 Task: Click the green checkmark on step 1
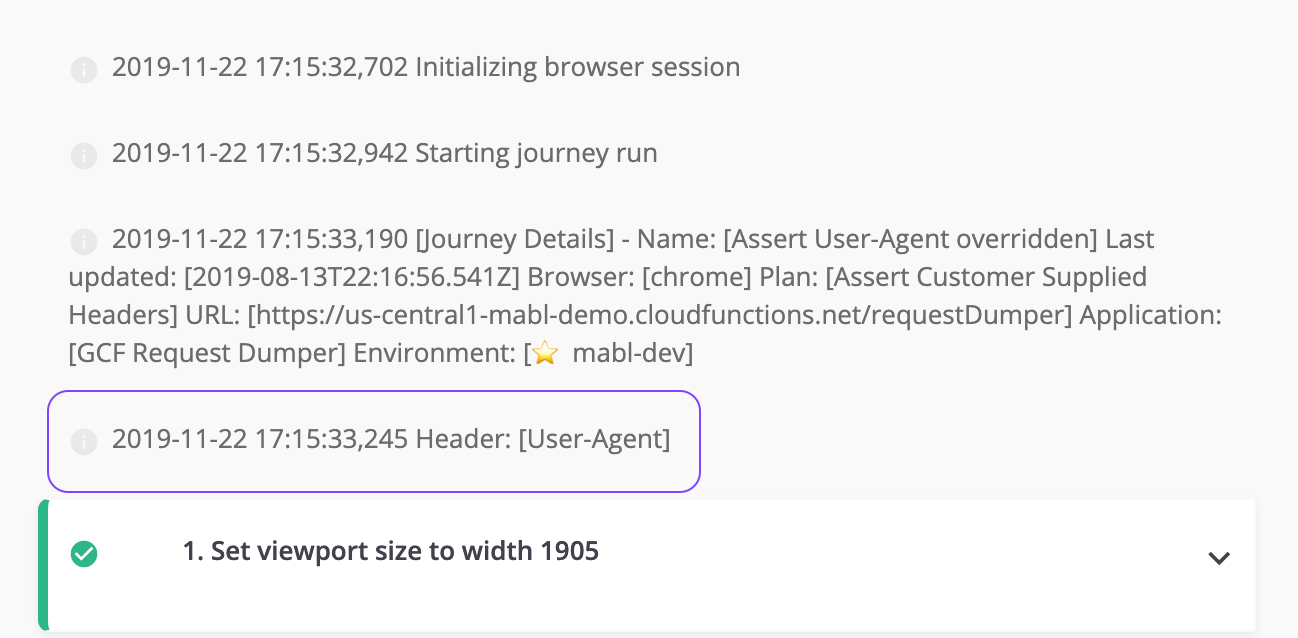pos(84,554)
